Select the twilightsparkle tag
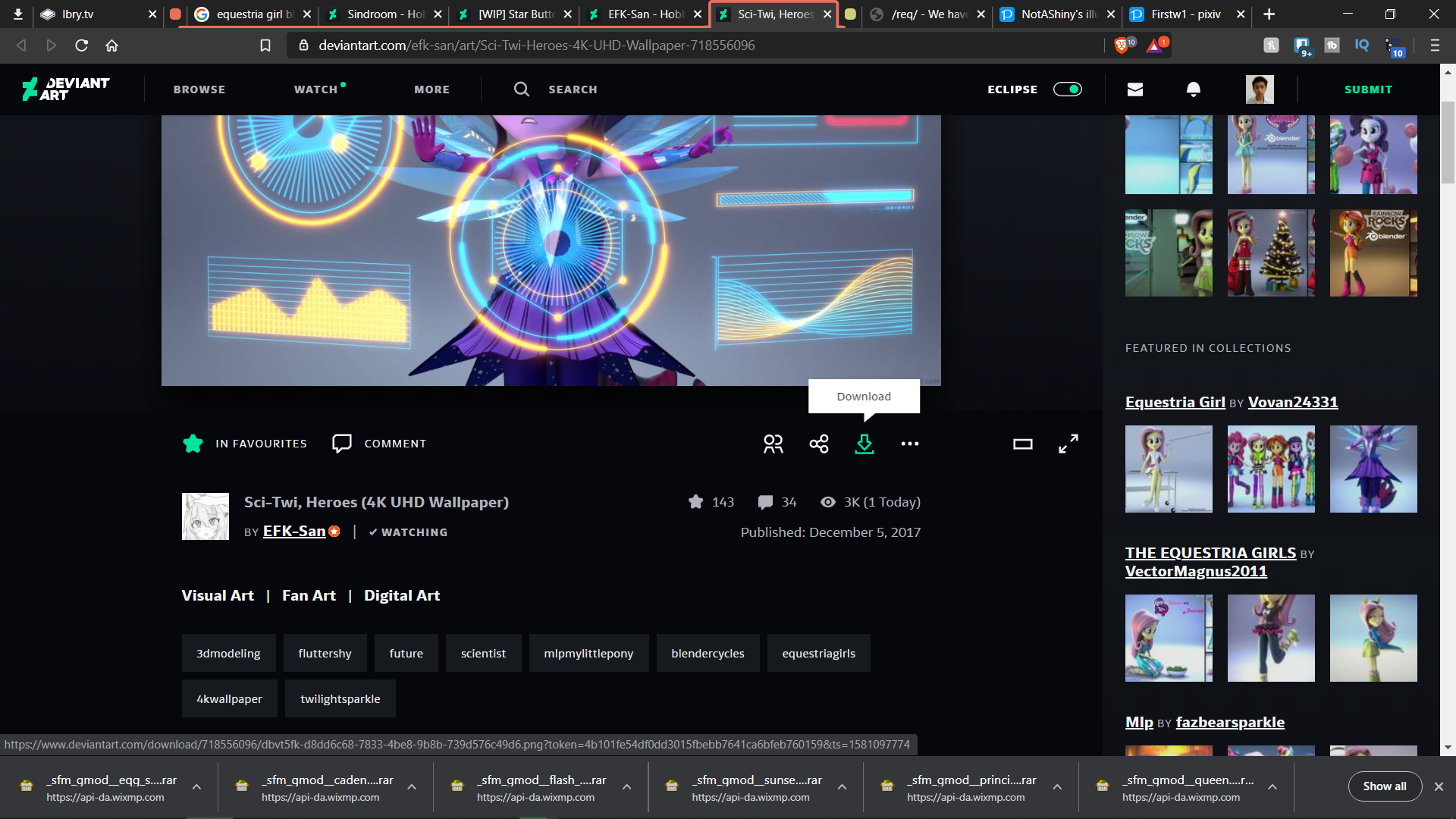The image size is (1456, 819). (340, 698)
